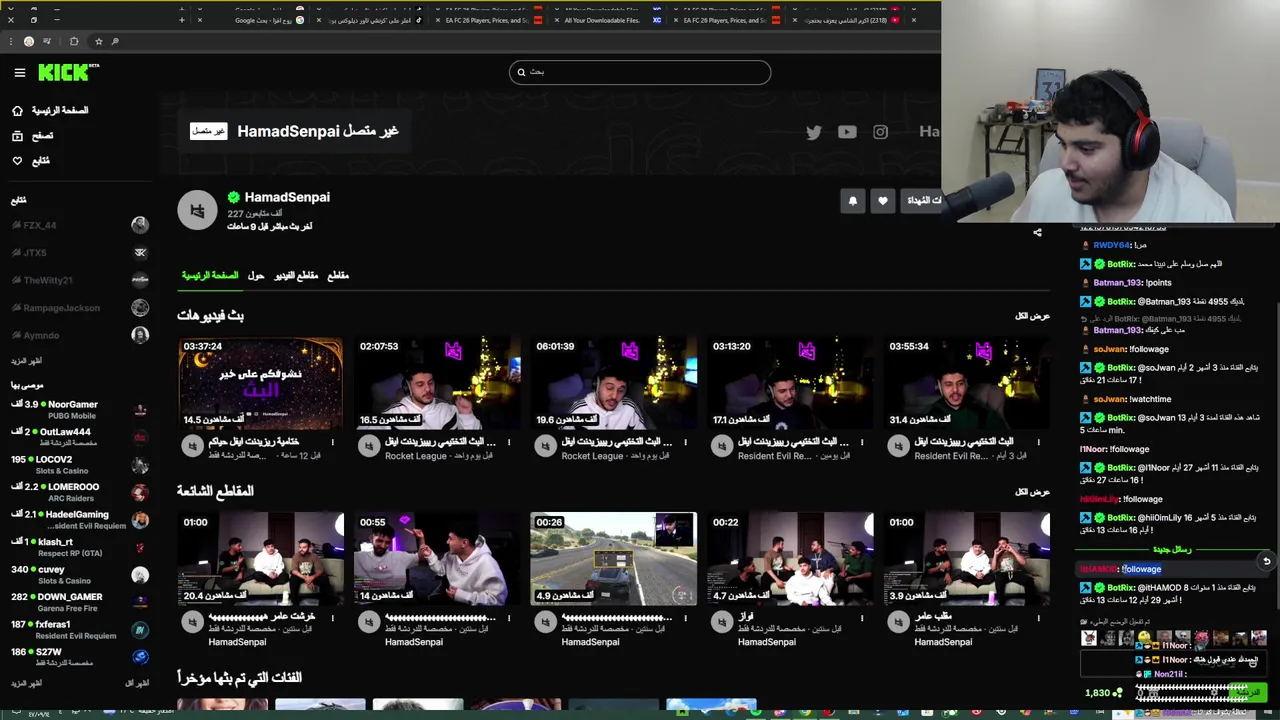Open the HadeelGaming recommended channel

(x=80, y=519)
